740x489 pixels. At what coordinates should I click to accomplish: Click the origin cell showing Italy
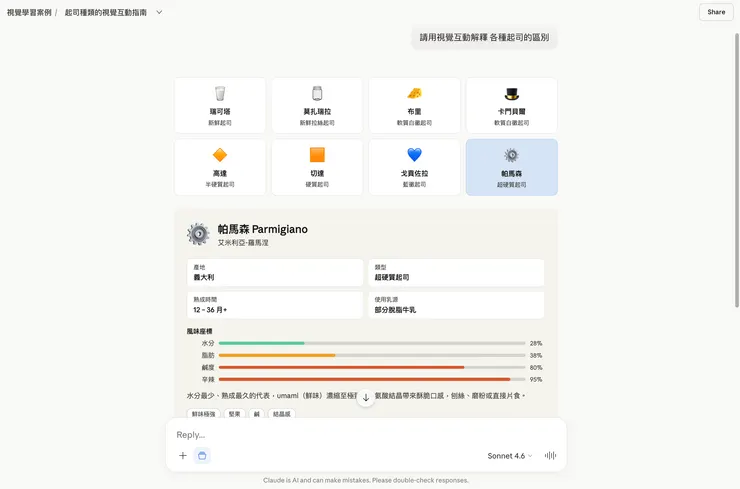pyautogui.click(x=275, y=272)
